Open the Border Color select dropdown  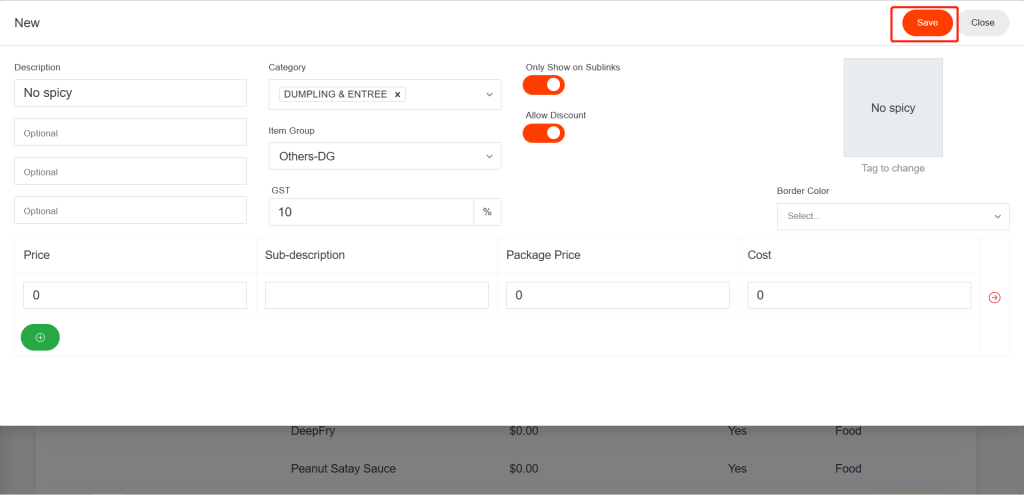pos(892,216)
